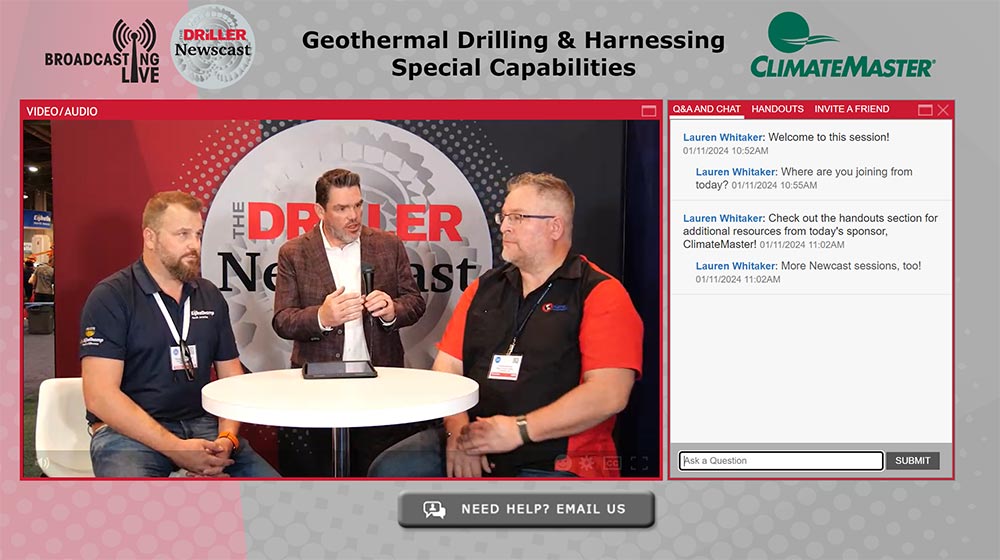The width and height of the screenshot is (1000, 560).
Task: Select the 01/11/2024 10:52AM timestamp
Action: click(726, 151)
